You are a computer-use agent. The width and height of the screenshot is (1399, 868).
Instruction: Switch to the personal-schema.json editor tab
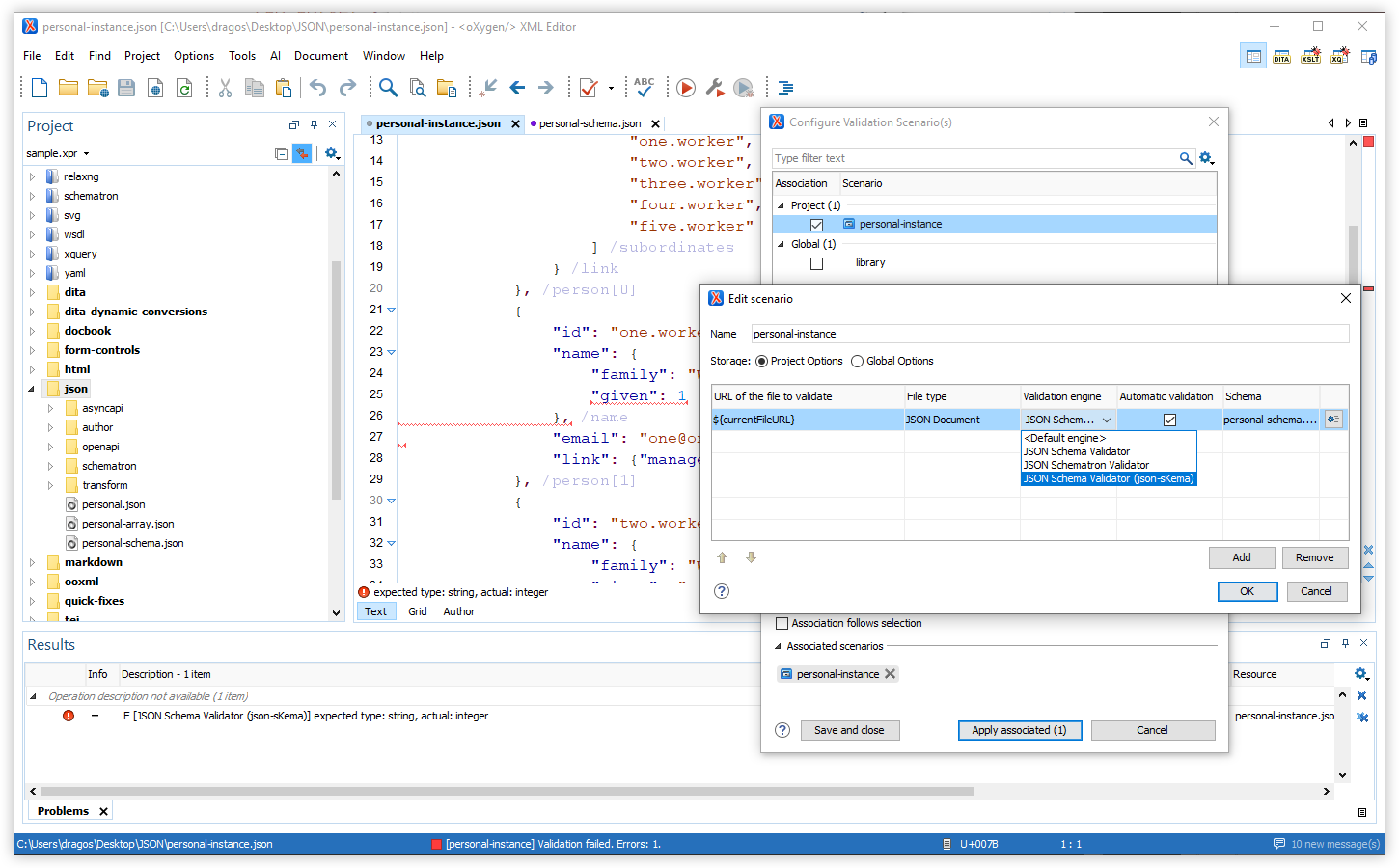[x=590, y=123]
